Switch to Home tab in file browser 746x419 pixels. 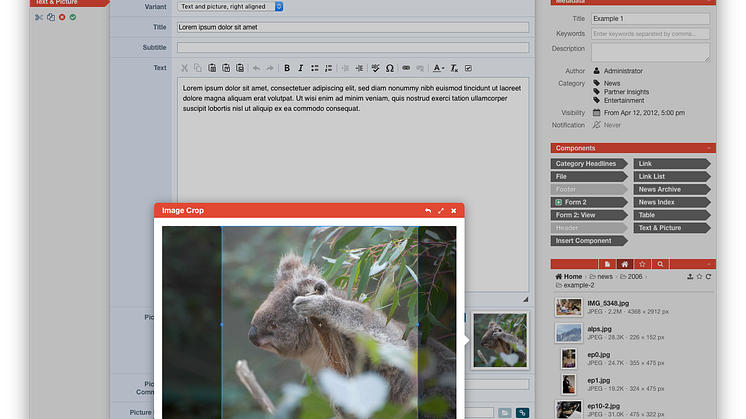[x=625, y=264]
